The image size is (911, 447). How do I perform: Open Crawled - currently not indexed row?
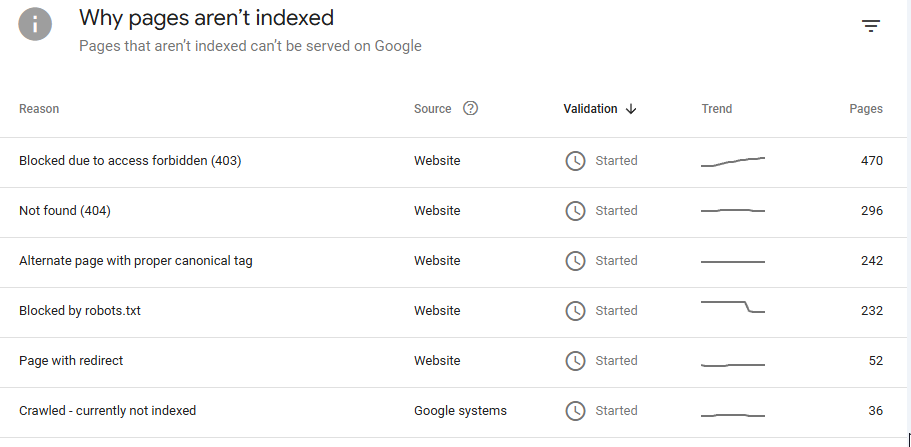(x=108, y=411)
